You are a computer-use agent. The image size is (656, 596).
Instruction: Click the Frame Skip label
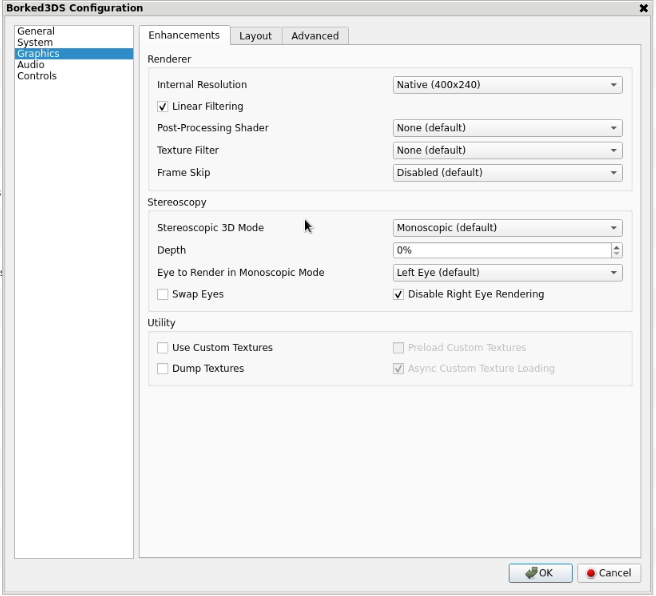coord(184,173)
